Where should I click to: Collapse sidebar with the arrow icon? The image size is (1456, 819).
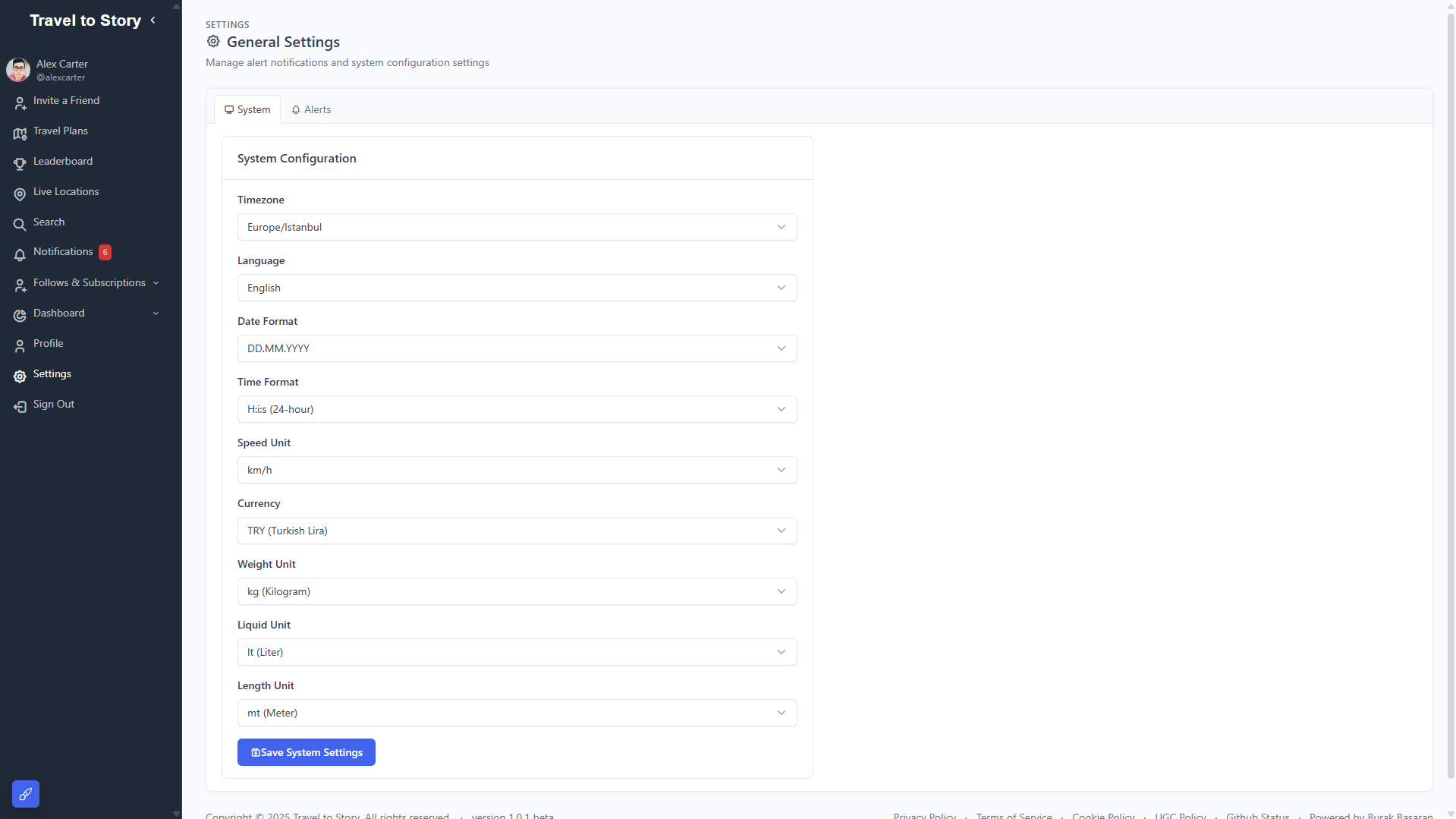tap(153, 20)
